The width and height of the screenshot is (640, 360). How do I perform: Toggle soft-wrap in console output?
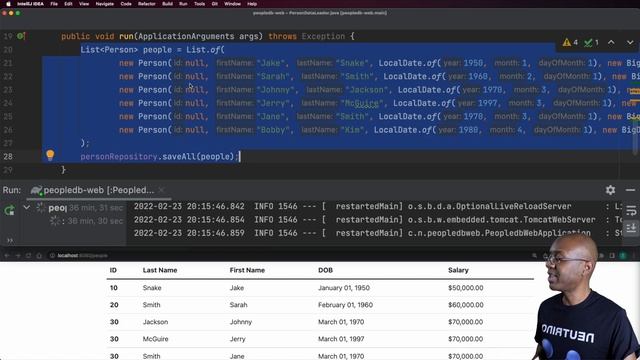(631, 211)
